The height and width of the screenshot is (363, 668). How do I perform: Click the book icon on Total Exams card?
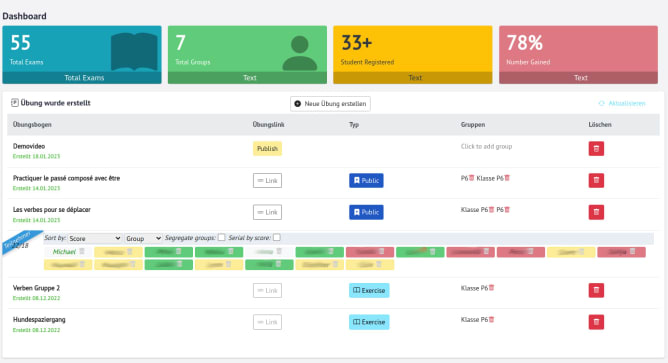tap(134, 51)
